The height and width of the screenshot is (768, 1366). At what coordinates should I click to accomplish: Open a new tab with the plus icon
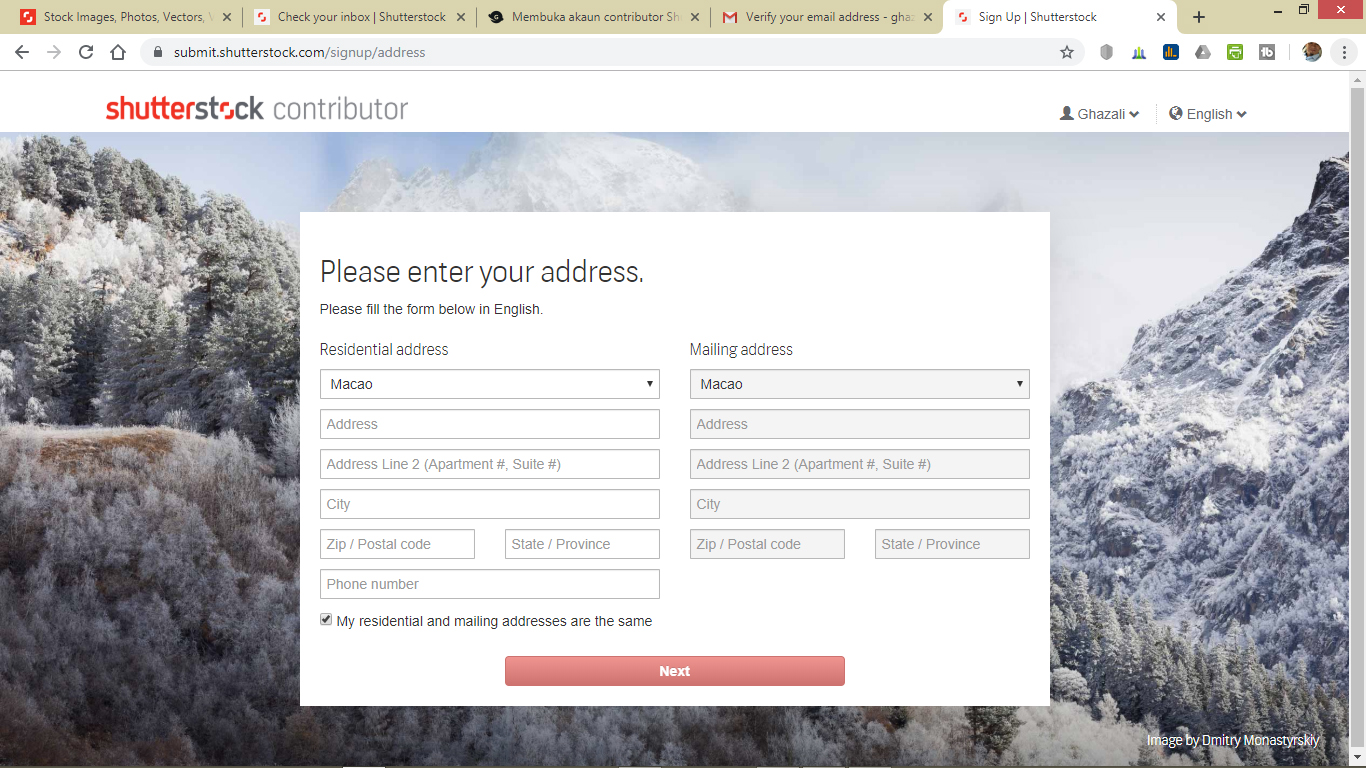[1199, 17]
